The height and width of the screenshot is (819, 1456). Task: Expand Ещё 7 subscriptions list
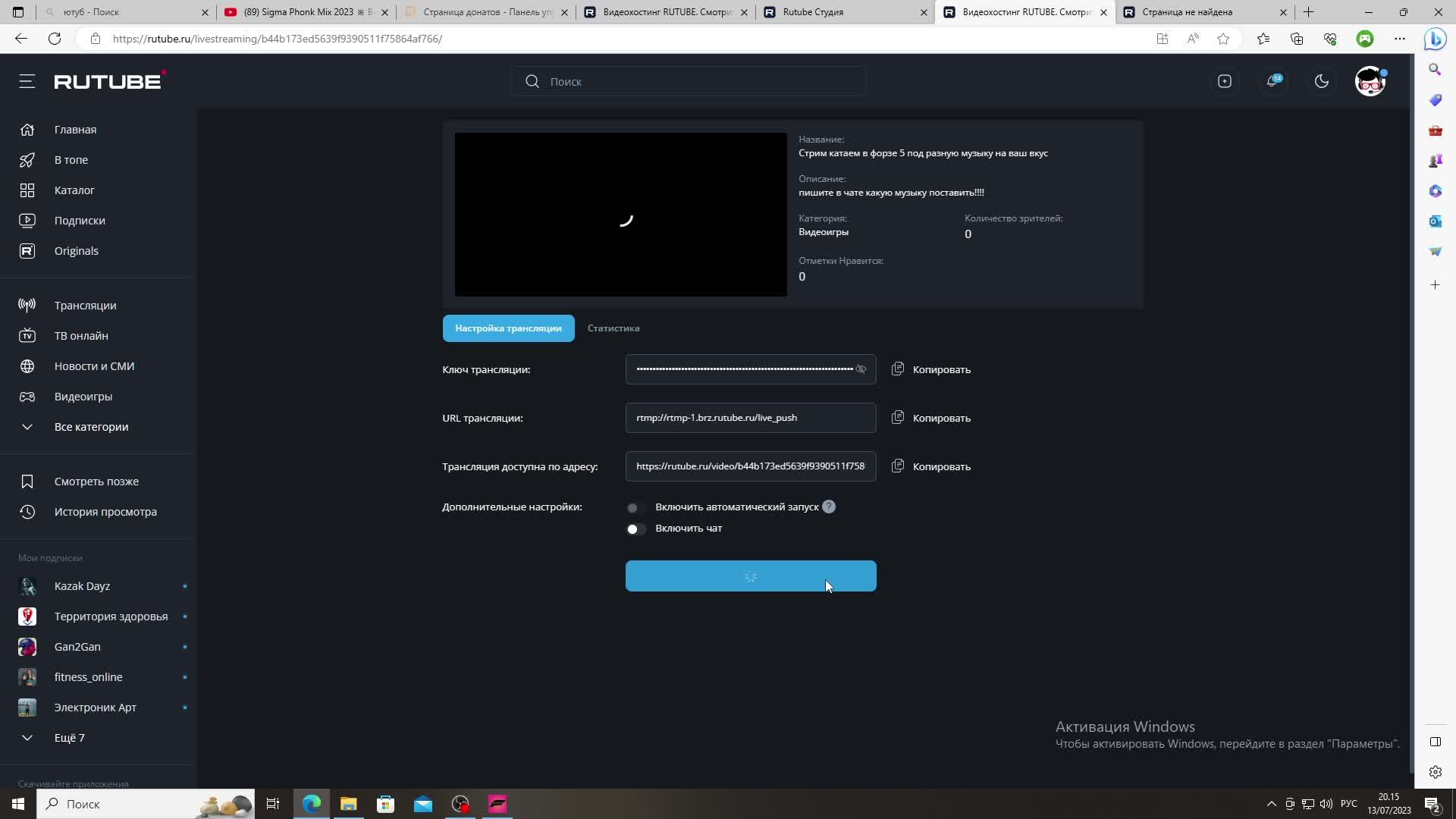click(69, 738)
